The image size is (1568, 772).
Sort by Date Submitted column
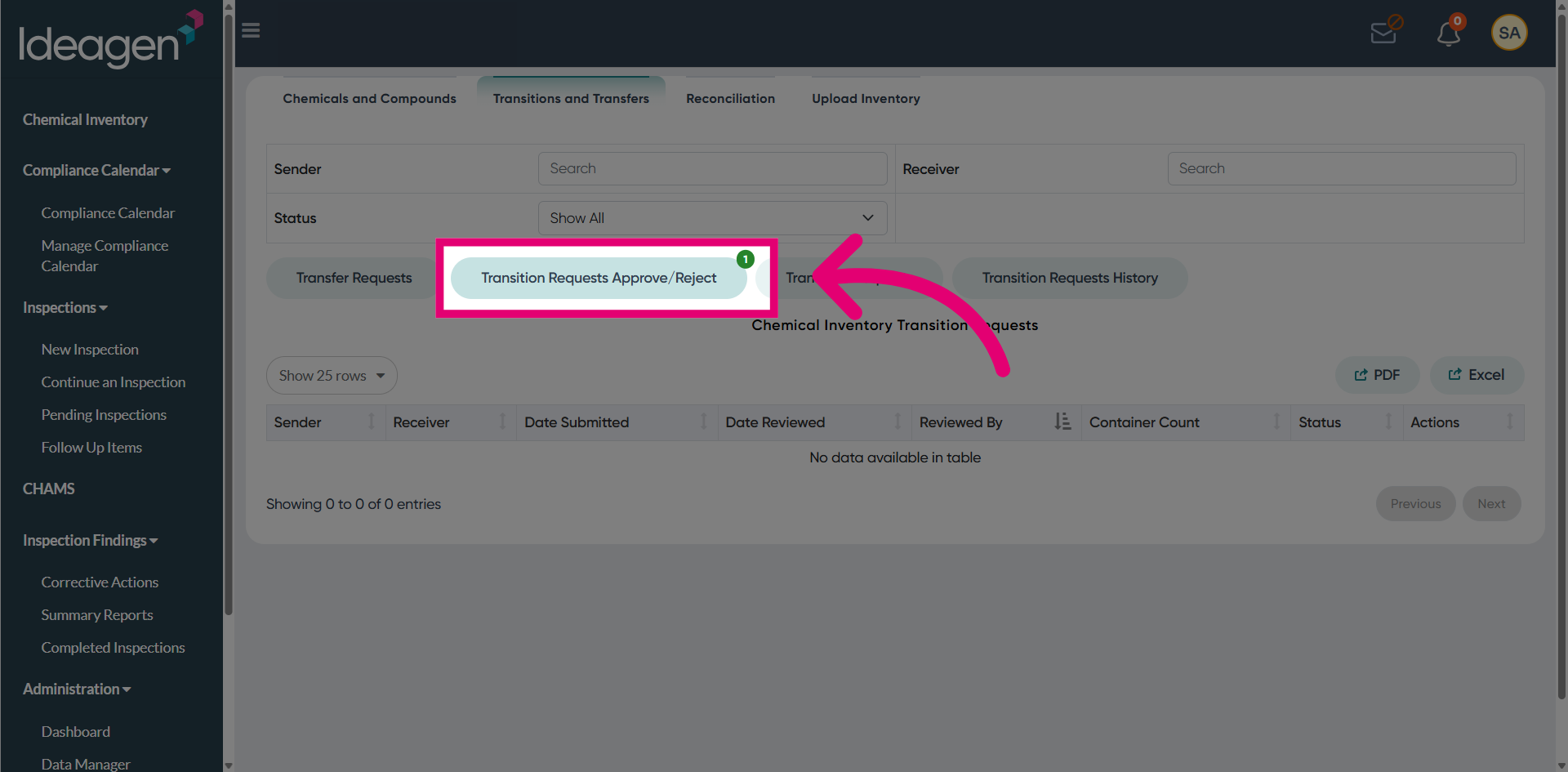pyautogui.click(x=617, y=422)
